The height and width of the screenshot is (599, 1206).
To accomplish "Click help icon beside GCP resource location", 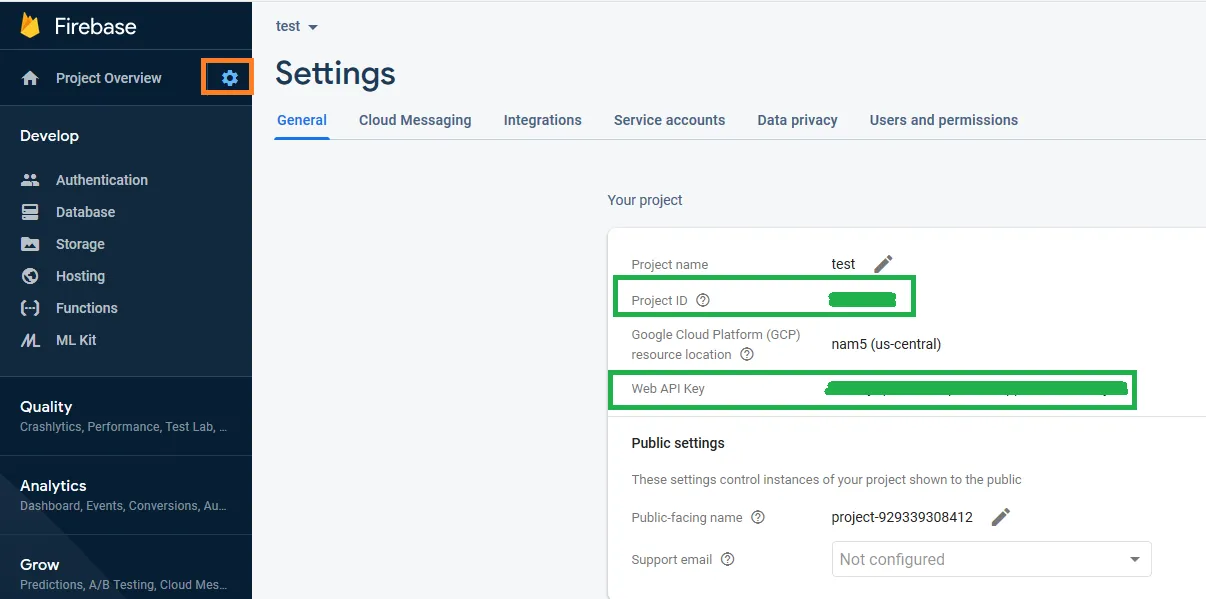I will click(747, 354).
